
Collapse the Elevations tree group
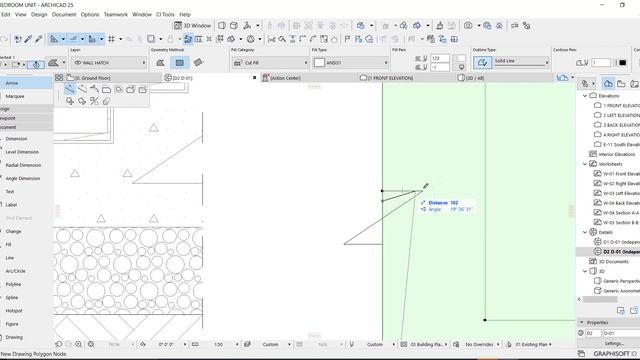click(x=585, y=96)
